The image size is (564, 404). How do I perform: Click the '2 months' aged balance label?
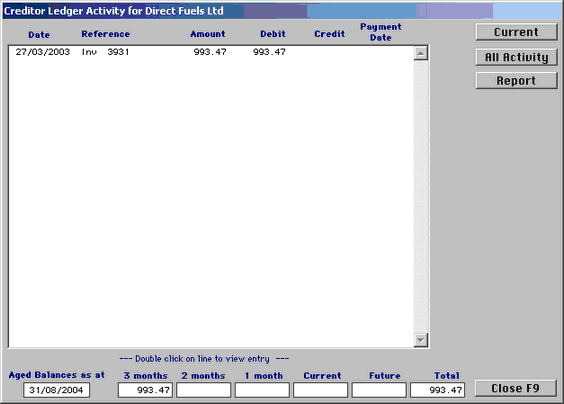pyautogui.click(x=203, y=376)
